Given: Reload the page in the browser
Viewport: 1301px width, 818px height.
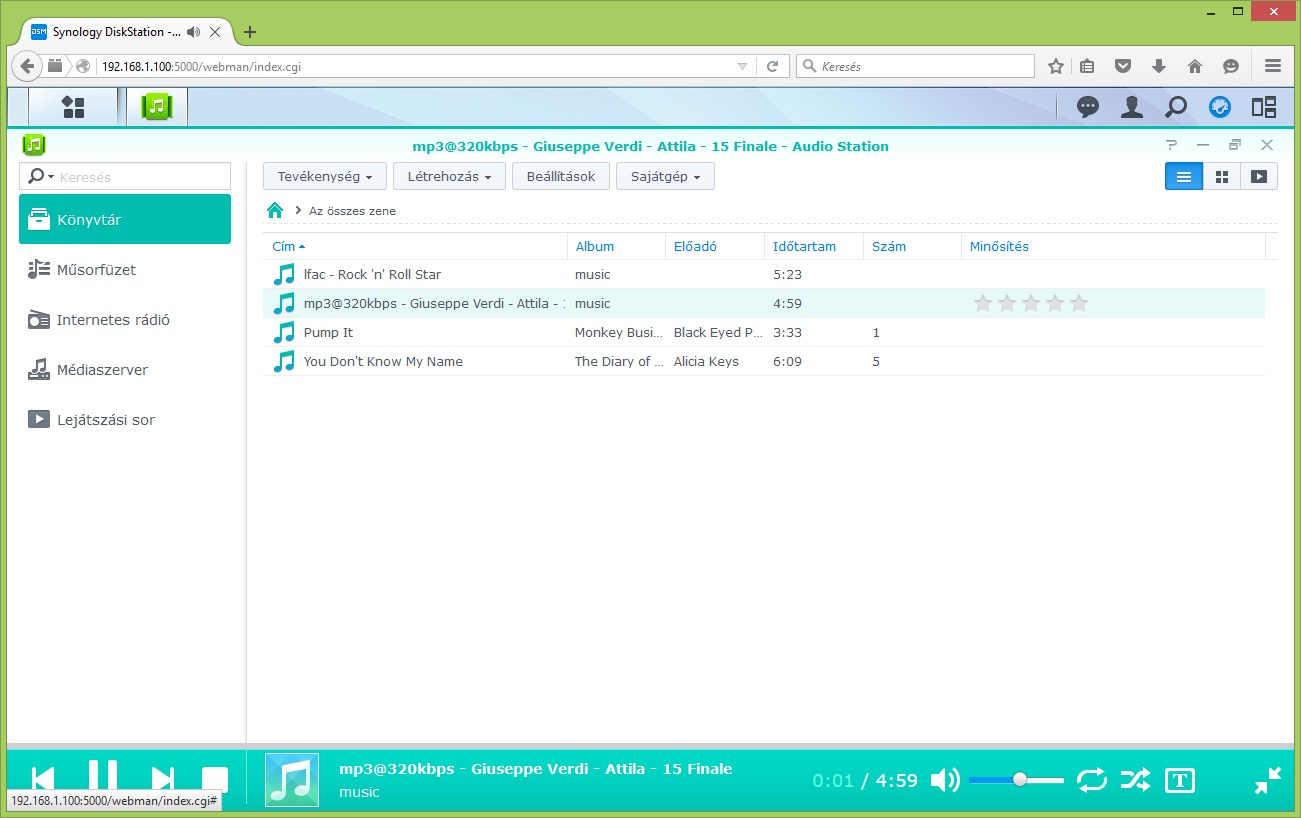Looking at the screenshot, I should [772, 66].
